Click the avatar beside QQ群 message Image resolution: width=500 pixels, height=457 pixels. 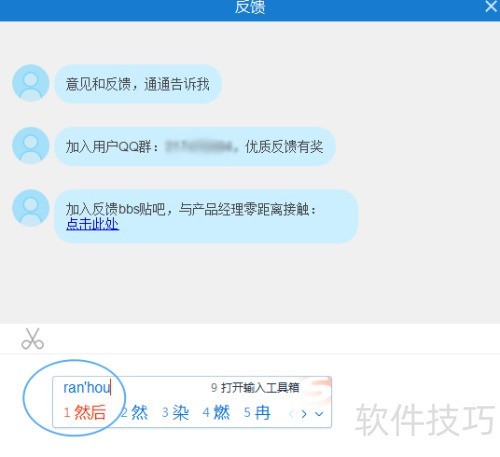pos(31,145)
